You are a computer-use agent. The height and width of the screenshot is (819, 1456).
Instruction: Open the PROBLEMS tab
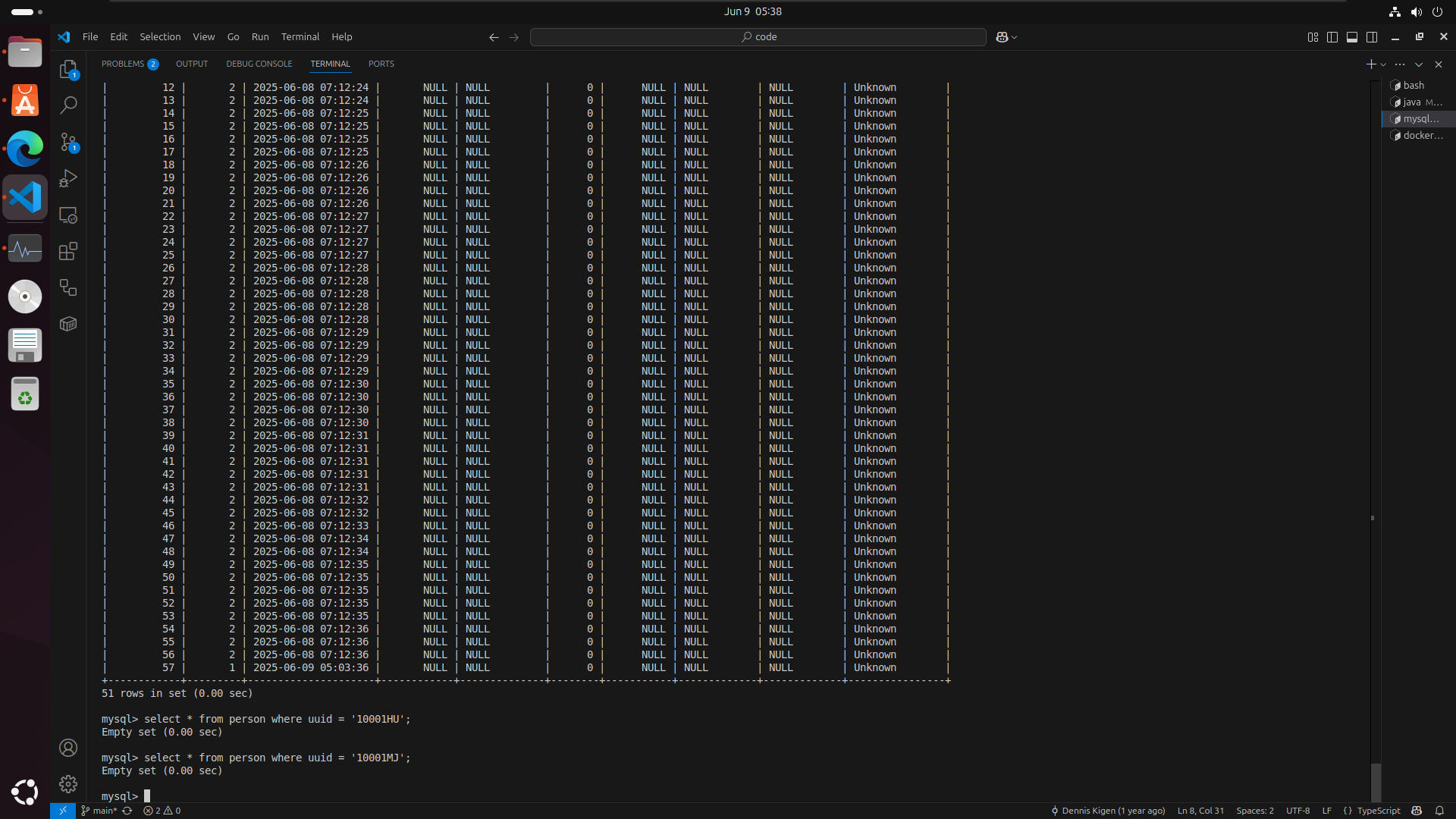[130, 64]
